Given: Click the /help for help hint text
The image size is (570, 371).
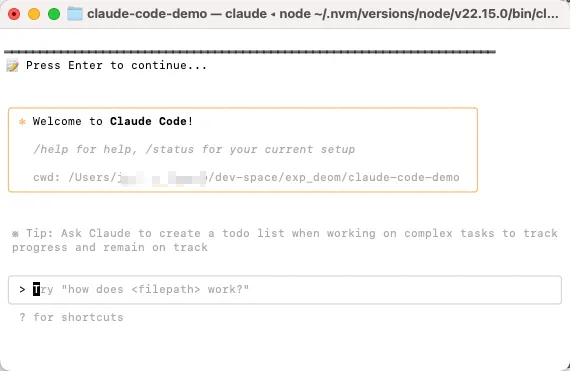Looking at the screenshot, I should point(85,149).
